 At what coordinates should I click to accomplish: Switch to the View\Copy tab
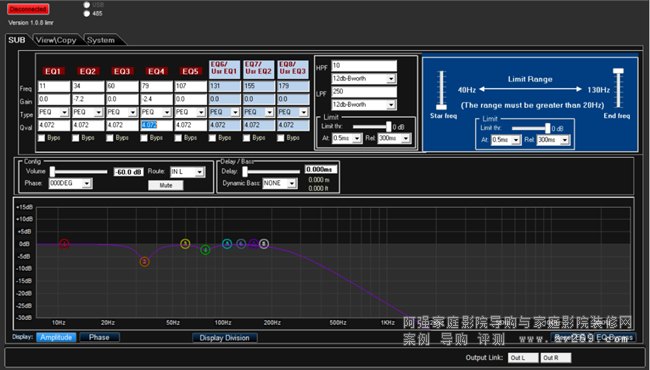[56, 40]
